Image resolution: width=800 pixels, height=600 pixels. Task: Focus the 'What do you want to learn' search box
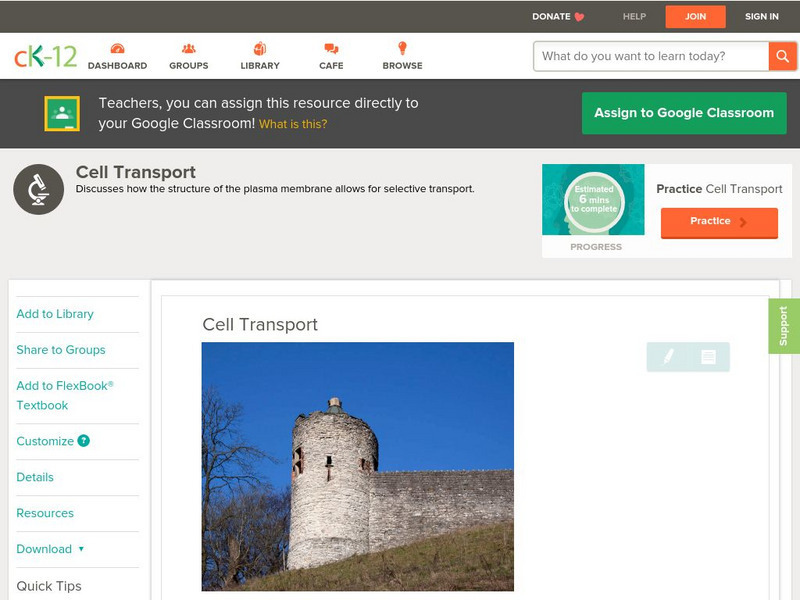pyautogui.click(x=652, y=56)
